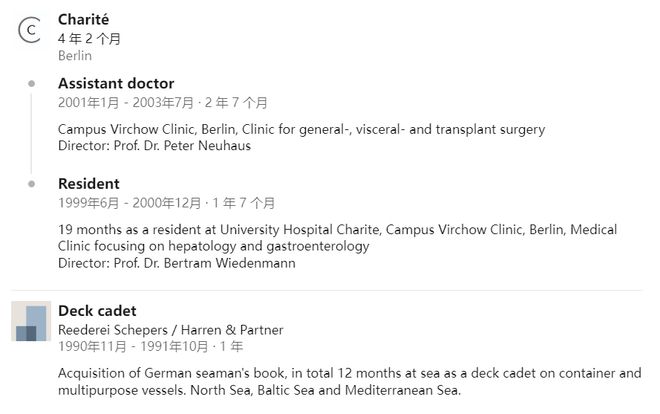Click the Resident 1999–2000 date range
This screenshot has width=660, height=414.
166,202
